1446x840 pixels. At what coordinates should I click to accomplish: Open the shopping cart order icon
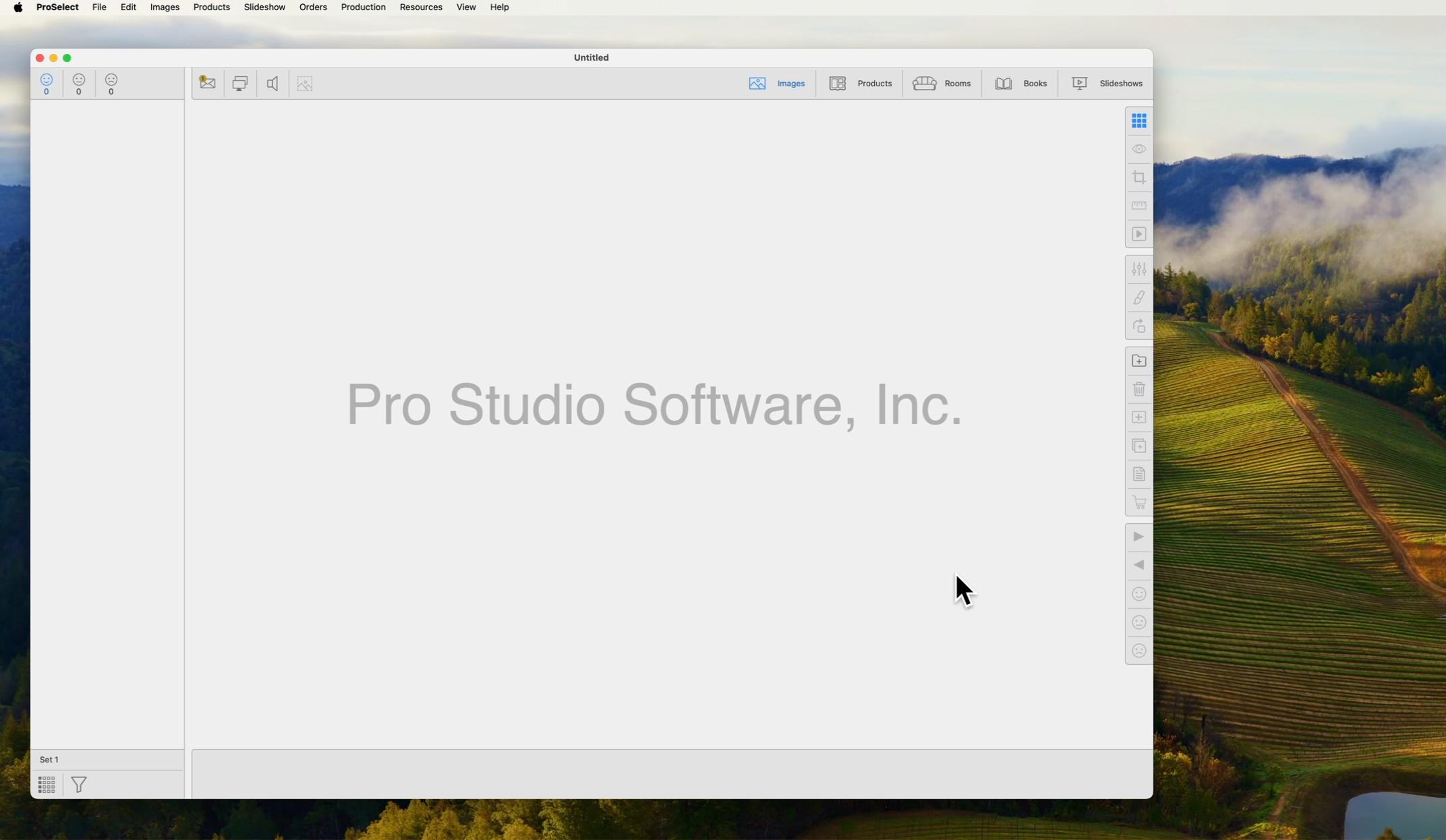point(1138,502)
